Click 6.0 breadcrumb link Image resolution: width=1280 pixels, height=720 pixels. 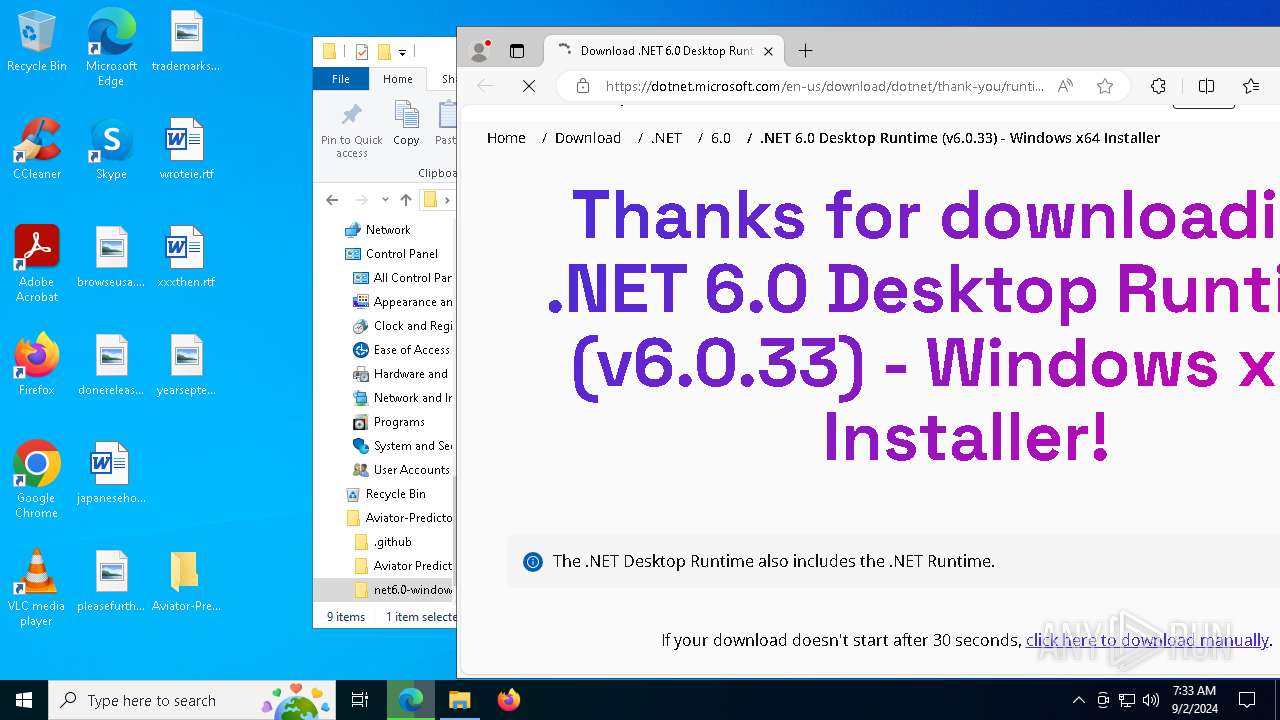721,138
